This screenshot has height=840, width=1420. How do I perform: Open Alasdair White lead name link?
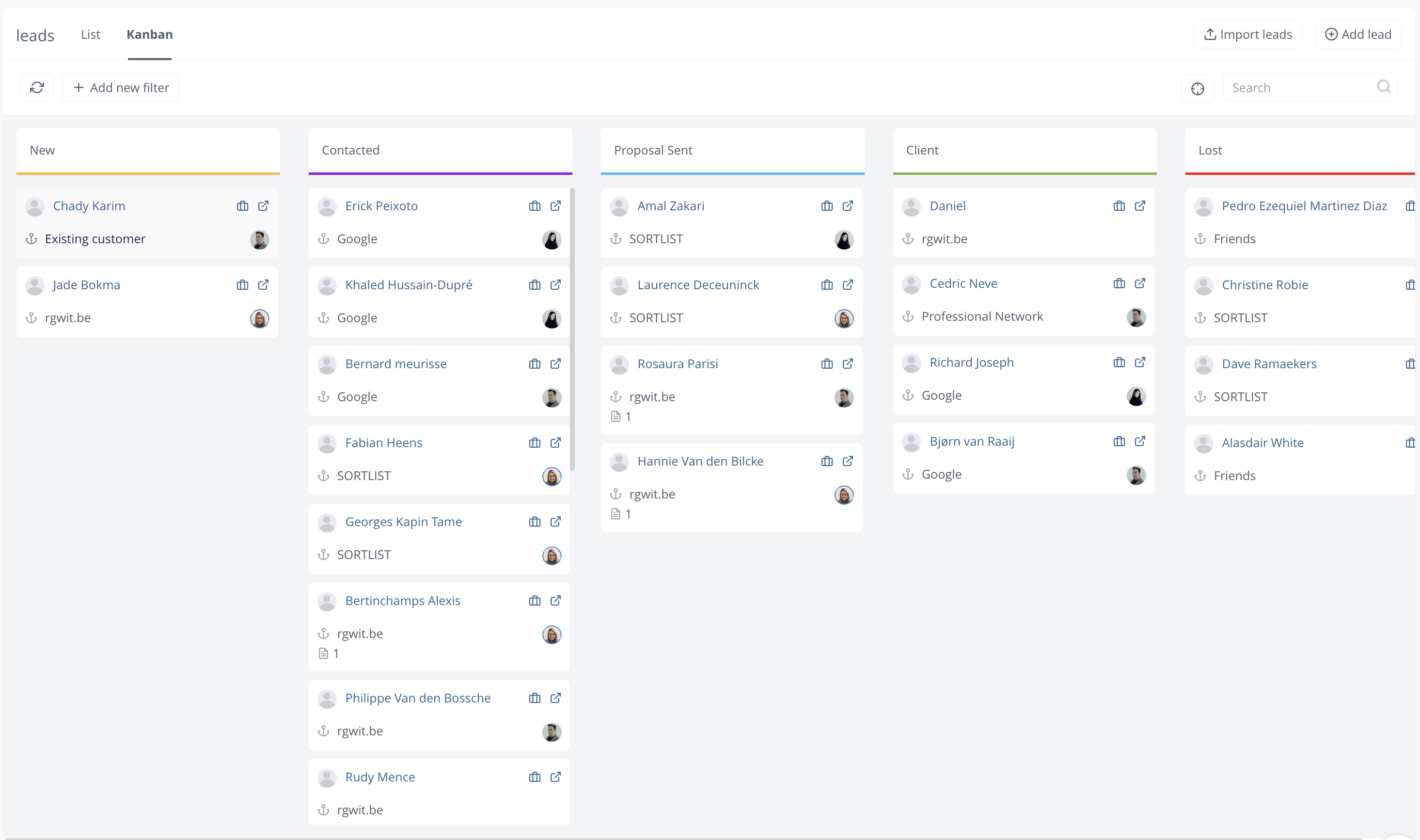click(1262, 443)
